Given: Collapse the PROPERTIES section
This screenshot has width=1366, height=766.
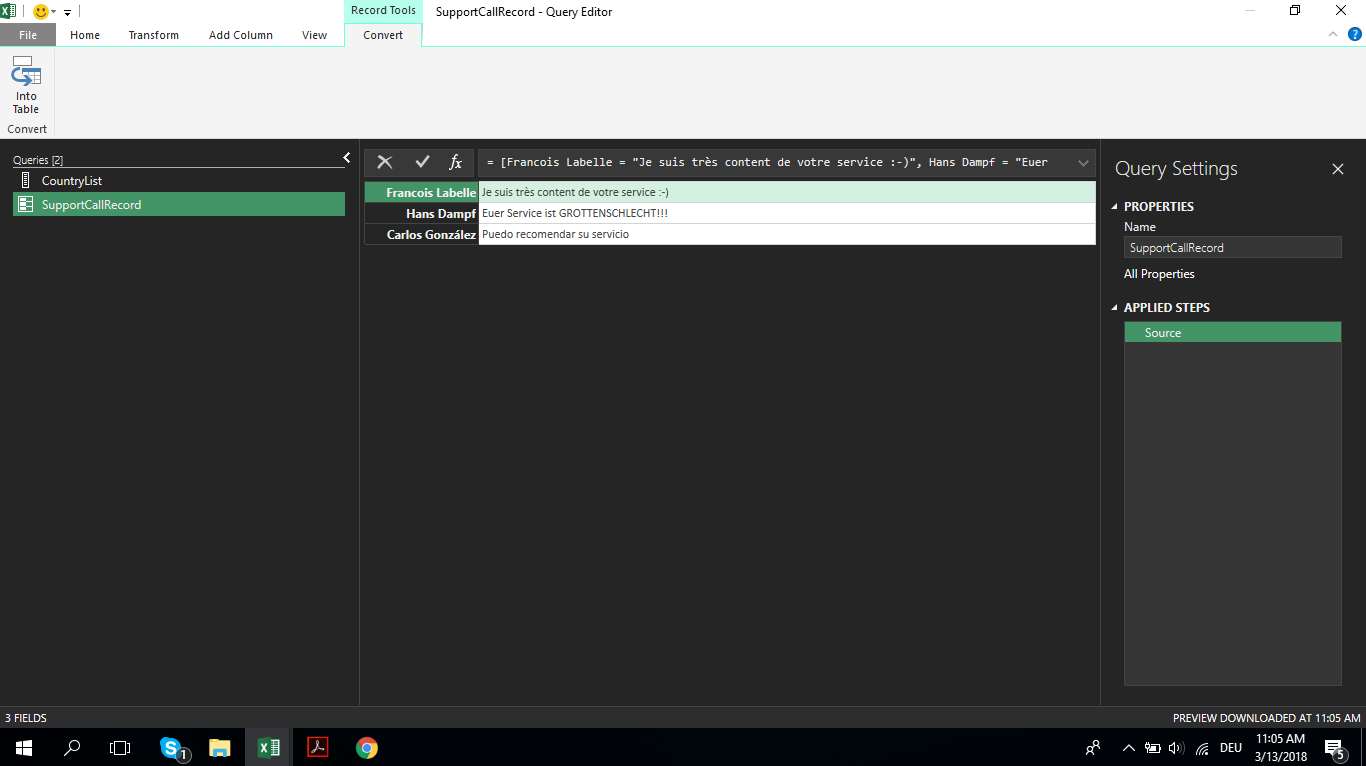Looking at the screenshot, I should [1113, 206].
